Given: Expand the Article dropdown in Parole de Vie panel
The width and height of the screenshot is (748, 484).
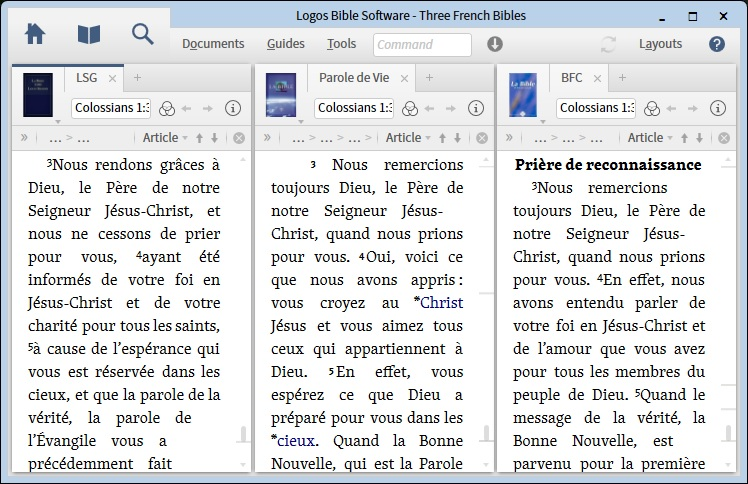Looking at the screenshot, I should (408, 138).
